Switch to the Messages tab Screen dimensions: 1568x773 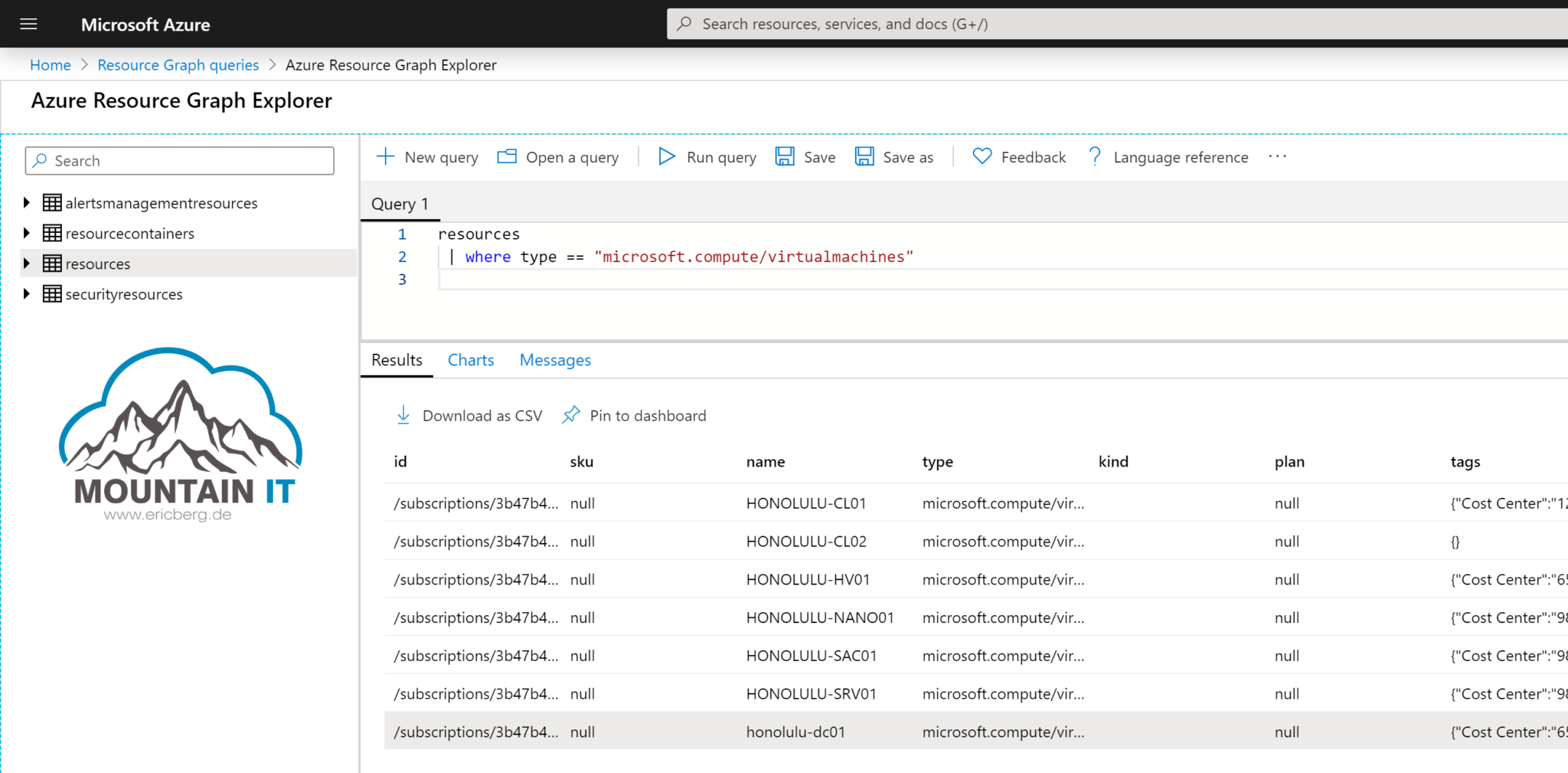[x=555, y=360]
